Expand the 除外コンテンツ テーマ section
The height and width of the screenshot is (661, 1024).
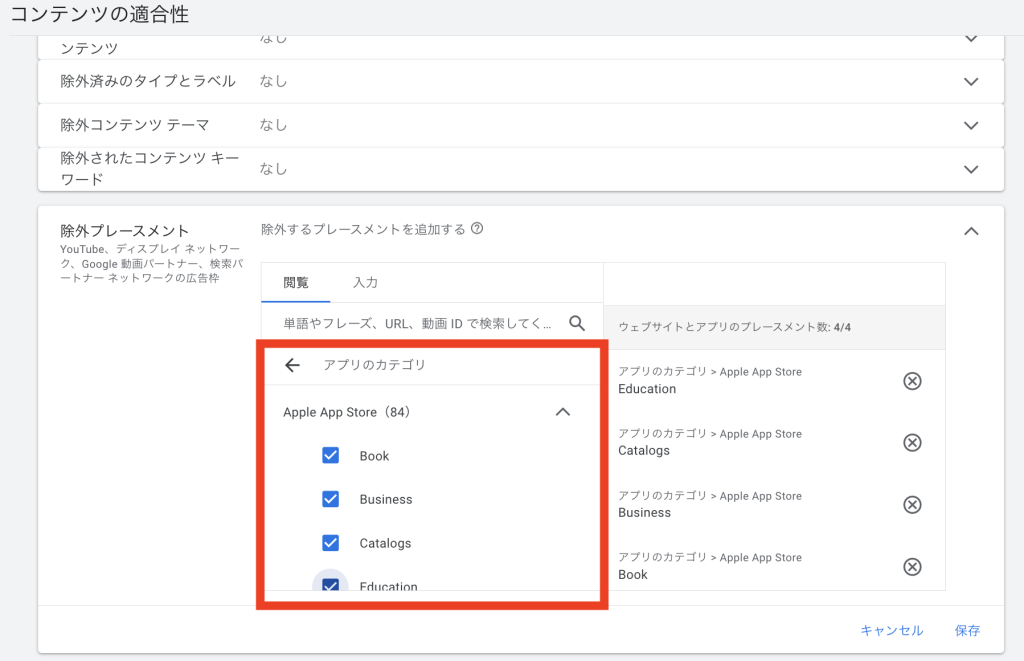(x=970, y=125)
